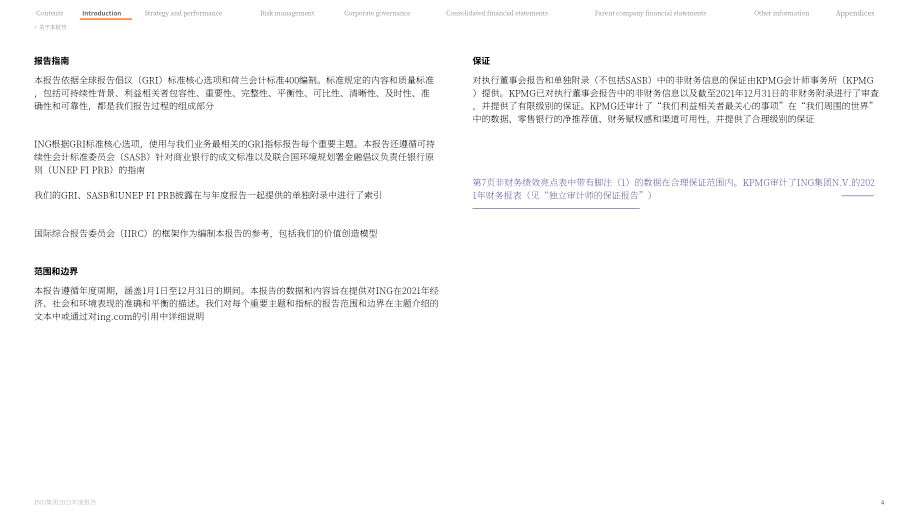Follow the link about 第7页非财务绩效亮点表
The height and width of the screenshot is (518, 920).
pos(674,189)
